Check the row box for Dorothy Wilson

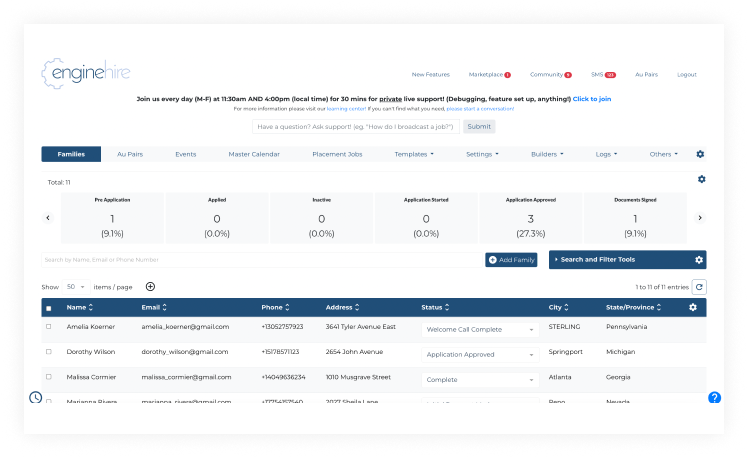(49, 352)
